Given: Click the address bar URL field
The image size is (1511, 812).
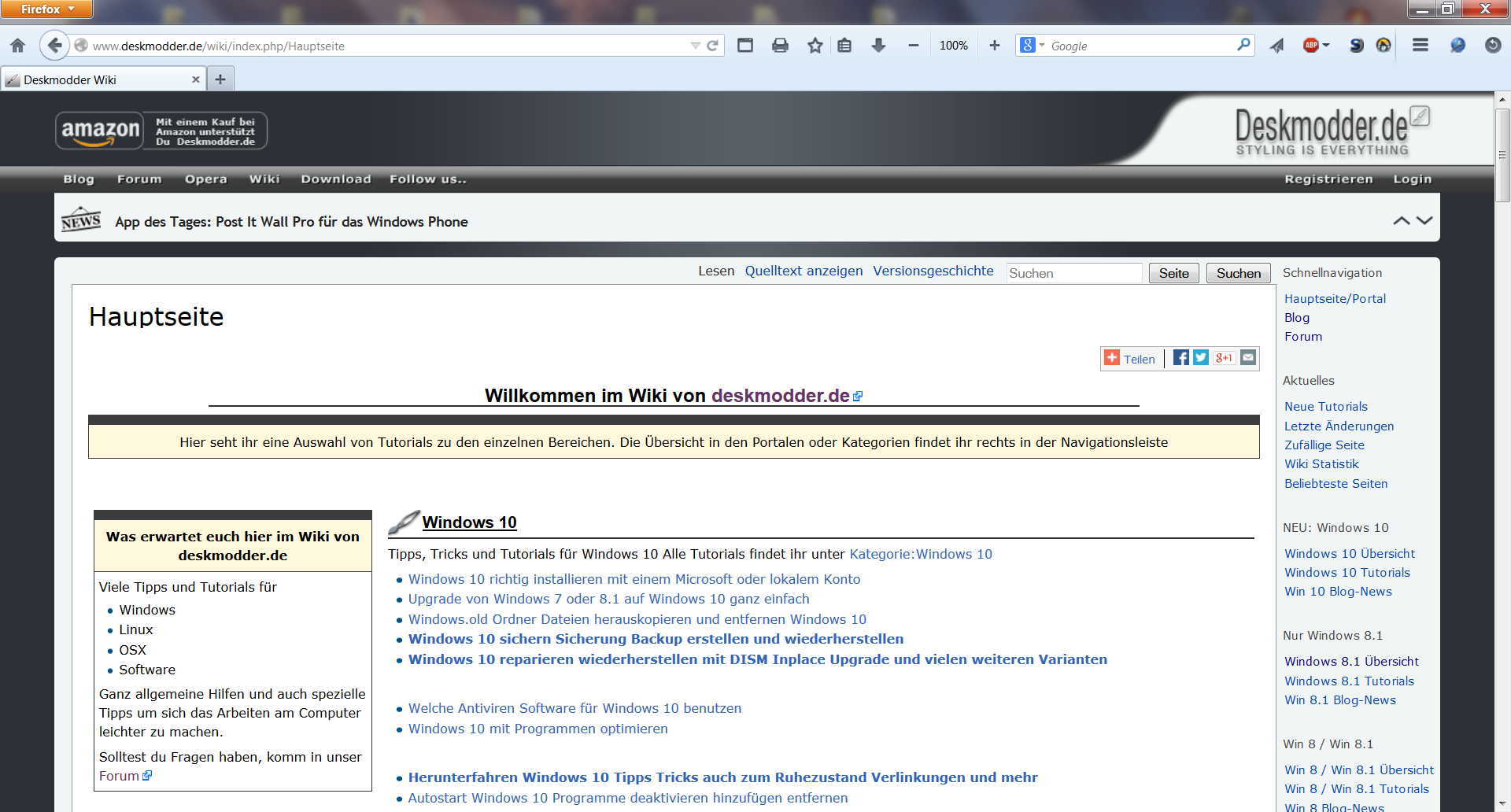Looking at the screenshot, I should 386,46.
